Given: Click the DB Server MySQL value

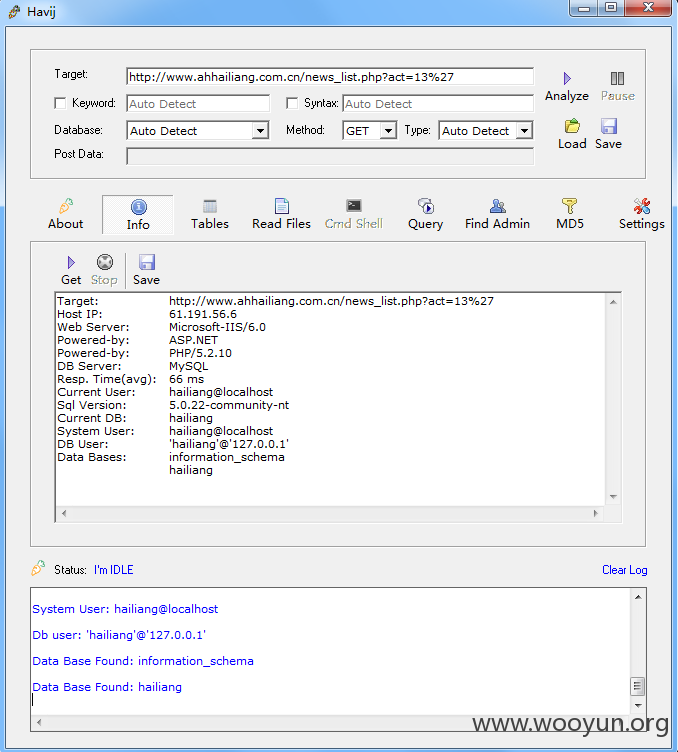Looking at the screenshot, I should pos(189,366).
